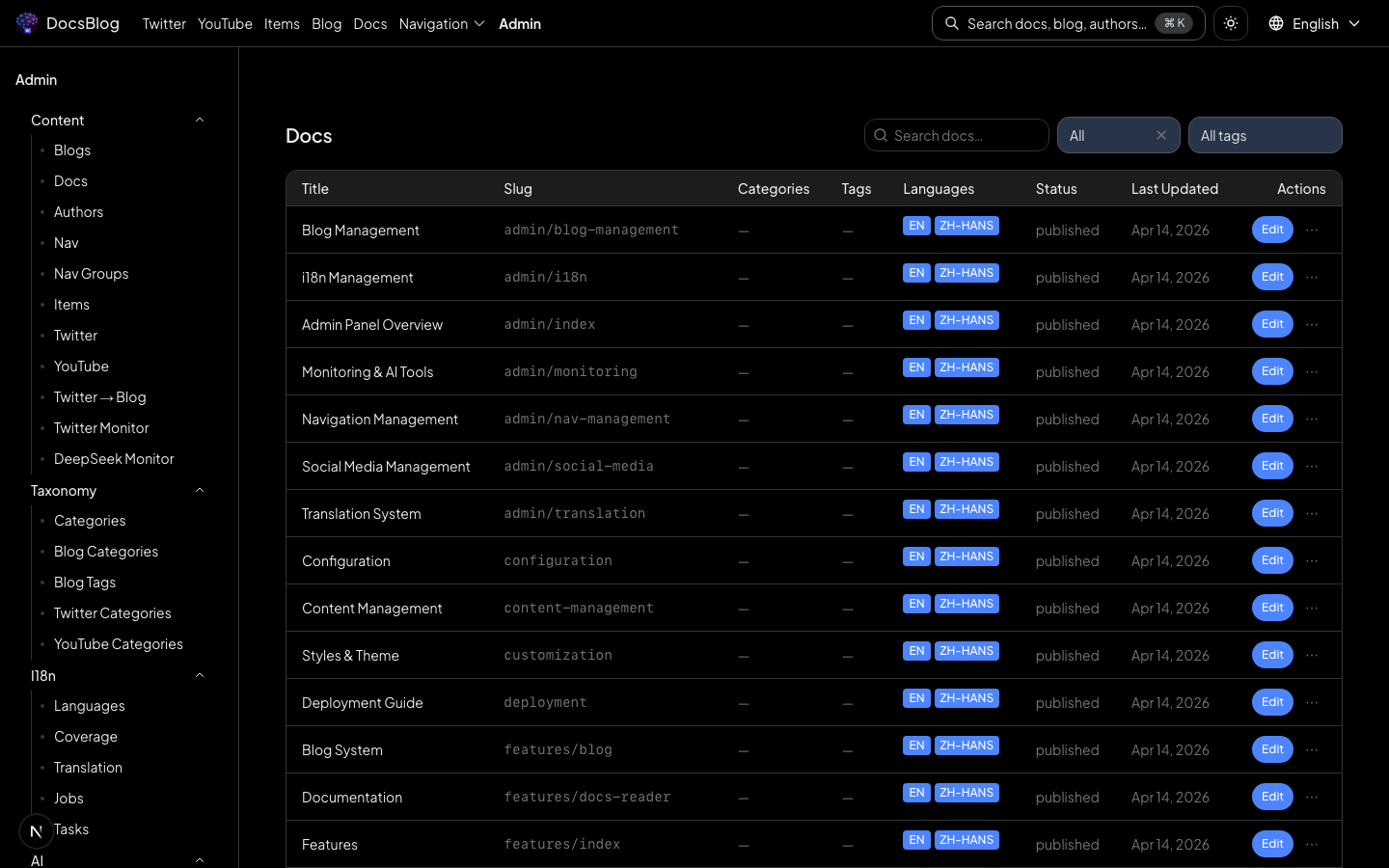The width and height of the screenshot is (1389, 868).
Task: Click Edit for Social Media Management
Action: tap(1272, 466)
